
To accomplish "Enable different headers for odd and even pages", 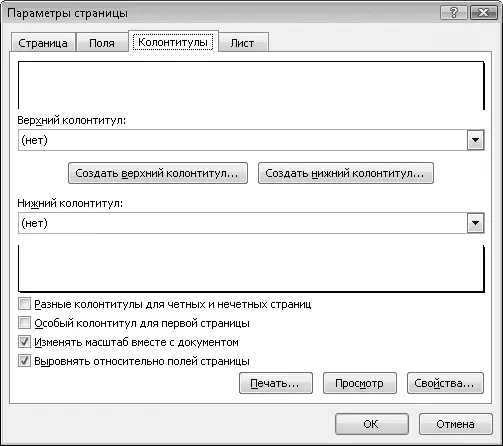I will pyautogui.click(x=24, y=304).
